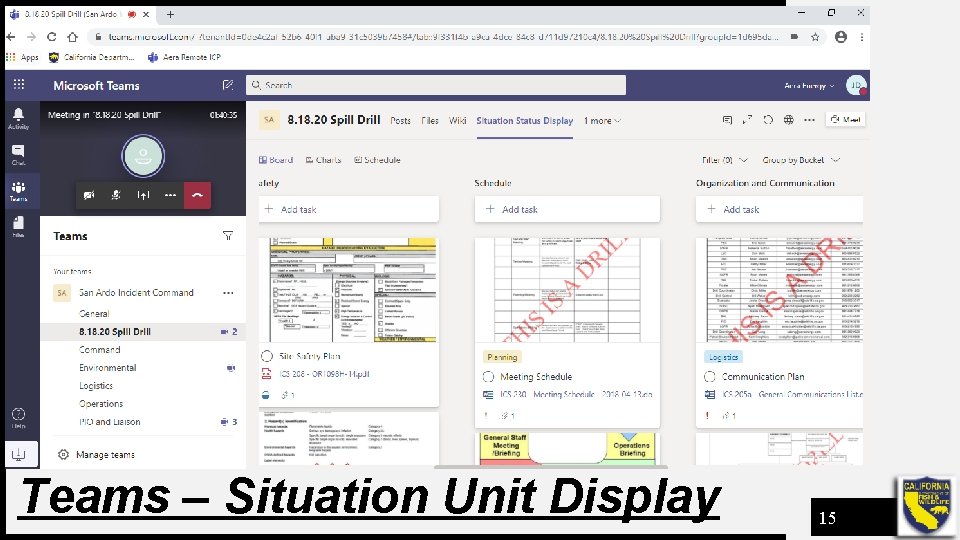
Task: Filter the Teams list with funnel icon
Action: [228, 236]
